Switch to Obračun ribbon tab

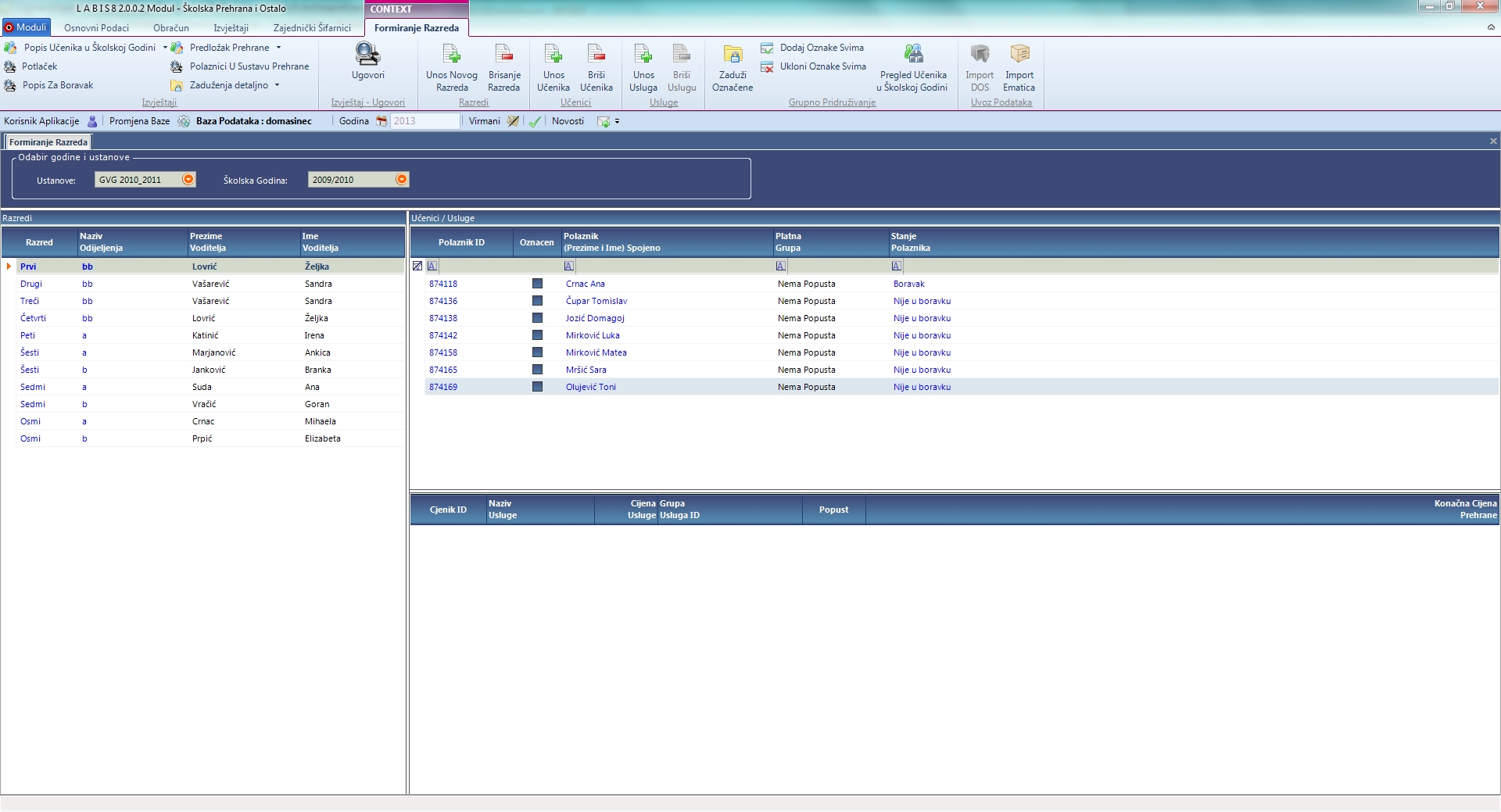[170, 28]
